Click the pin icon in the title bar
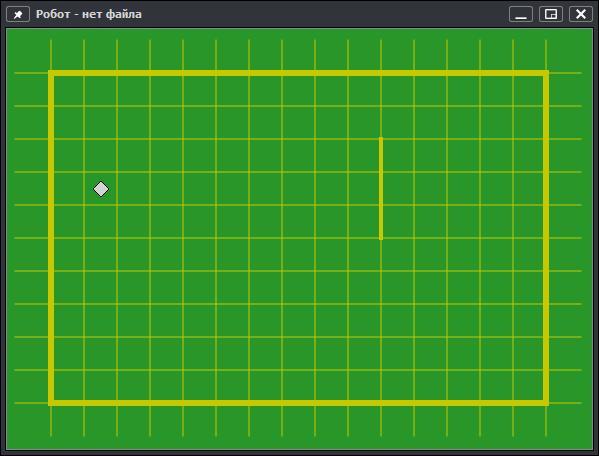Image resolution: width=599 pixels, height=456 pixels. [18, 15]
